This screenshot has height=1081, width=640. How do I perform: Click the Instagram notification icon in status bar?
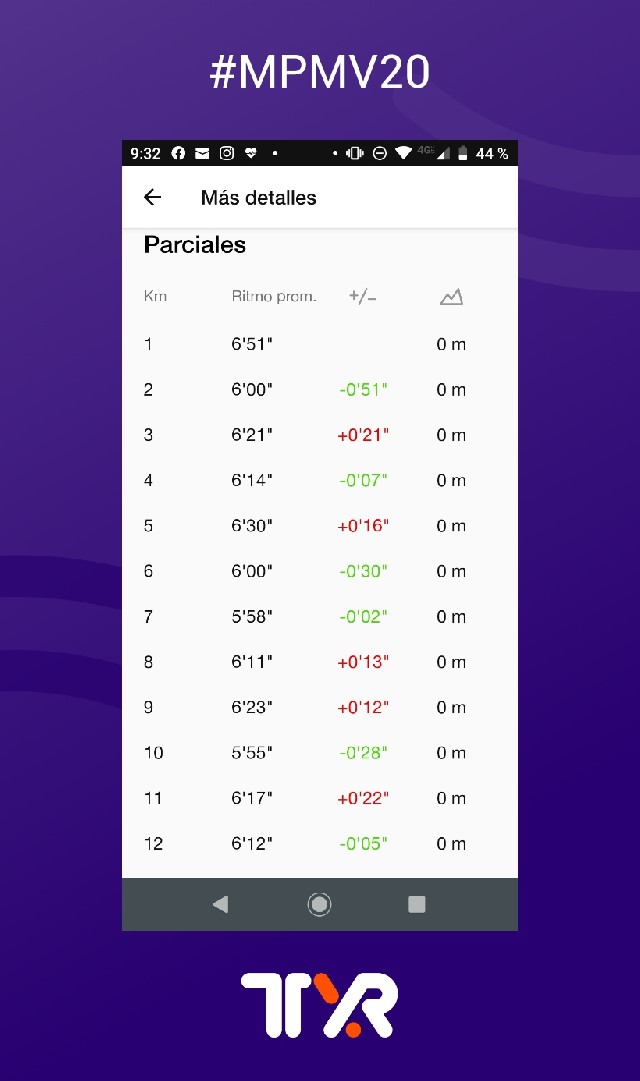pos(227,153)
